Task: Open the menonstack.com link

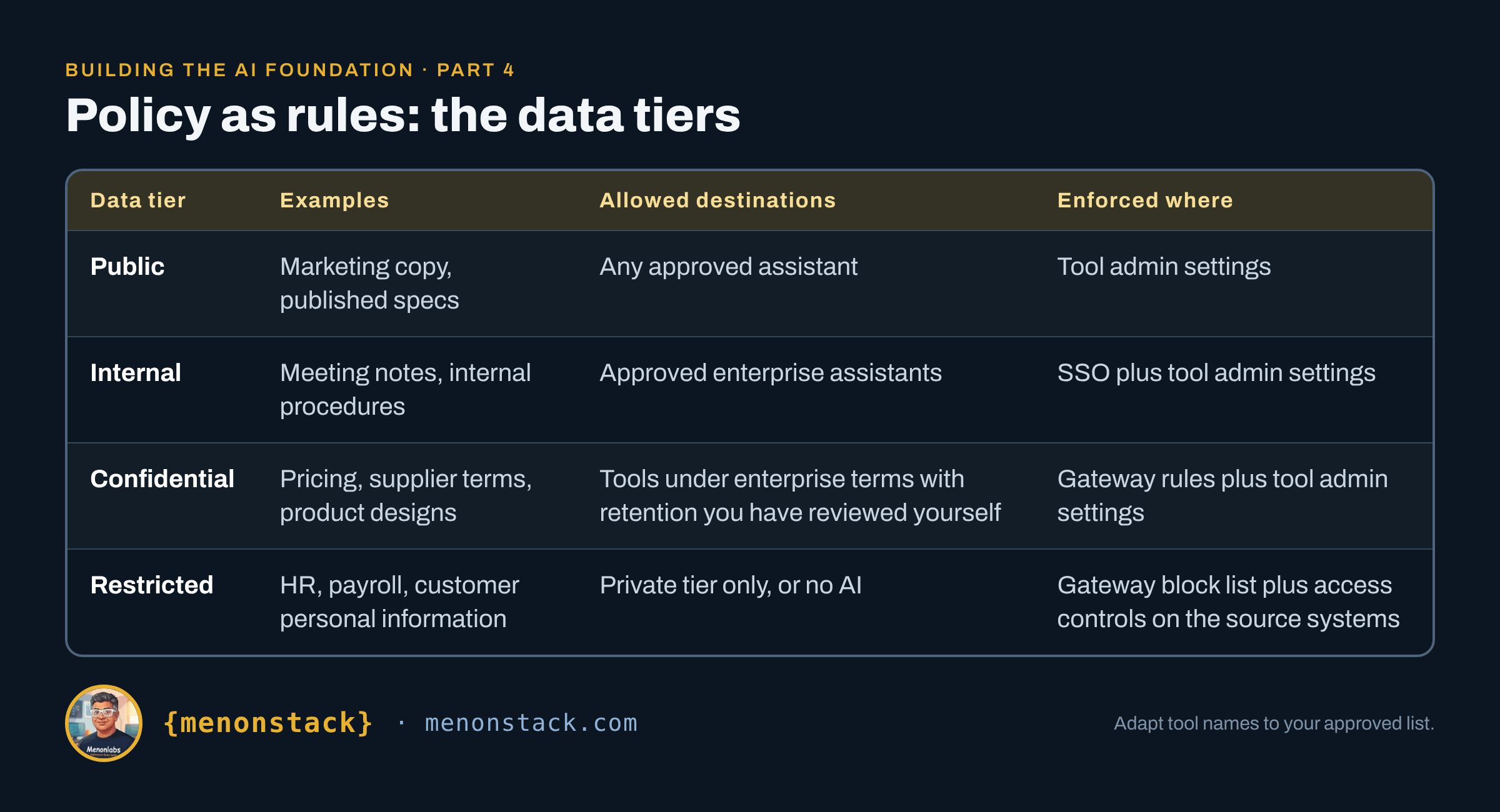Action: pyautogui.click(x=531, y=723)
